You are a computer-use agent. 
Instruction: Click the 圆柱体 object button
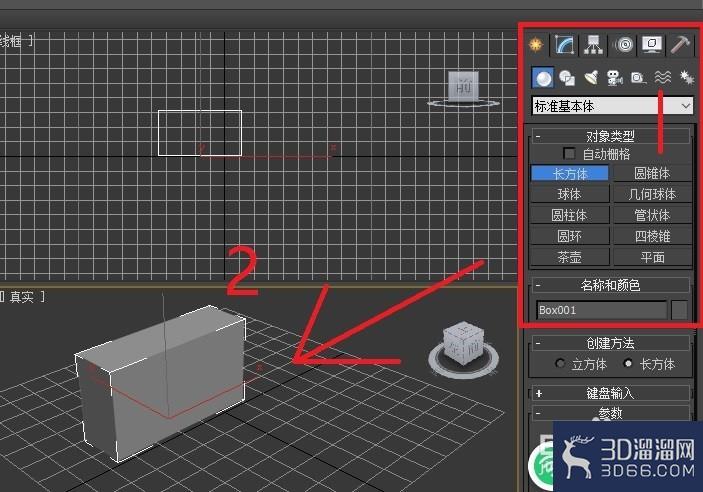(570, 215)
